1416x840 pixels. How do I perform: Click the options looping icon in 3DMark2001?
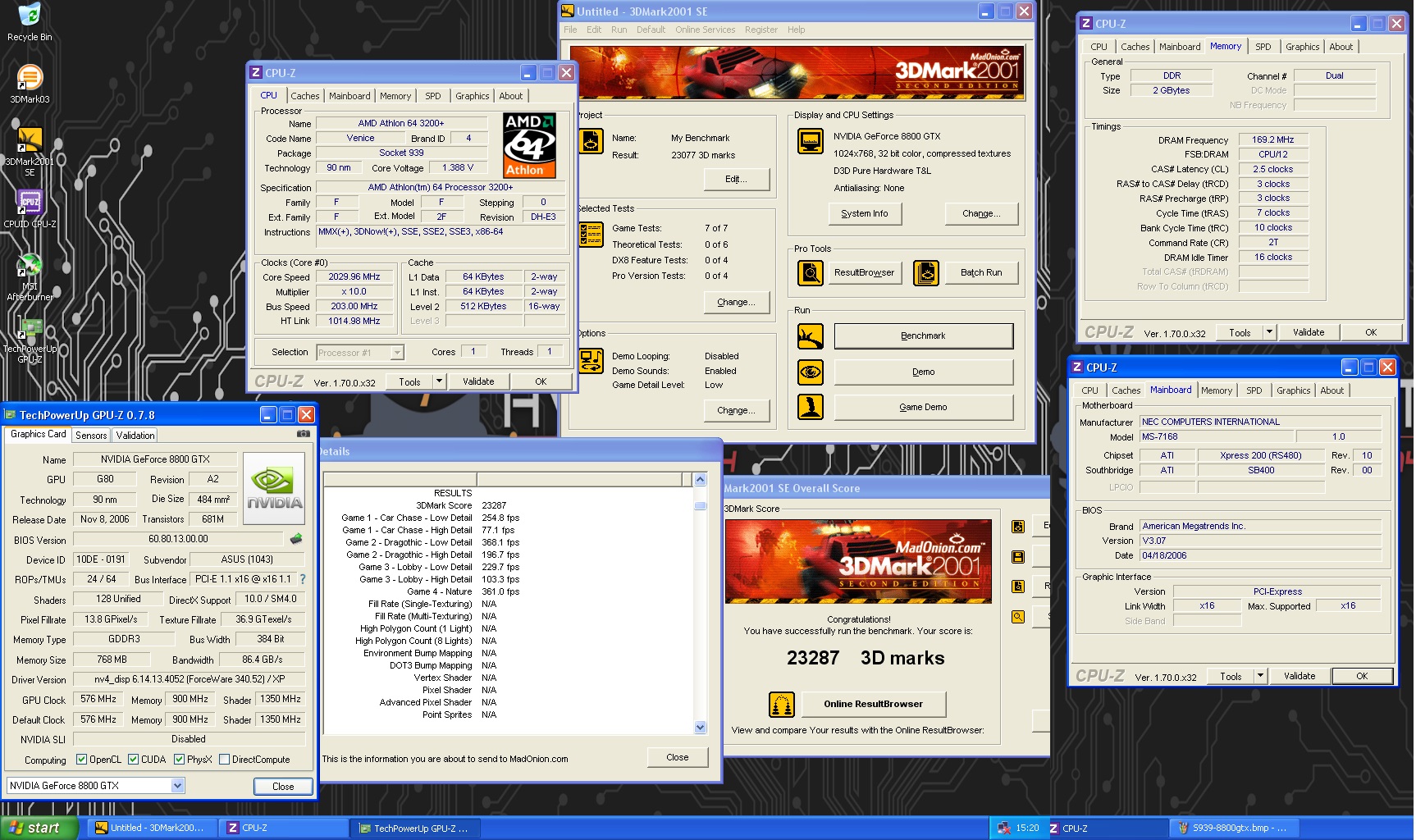591,361
